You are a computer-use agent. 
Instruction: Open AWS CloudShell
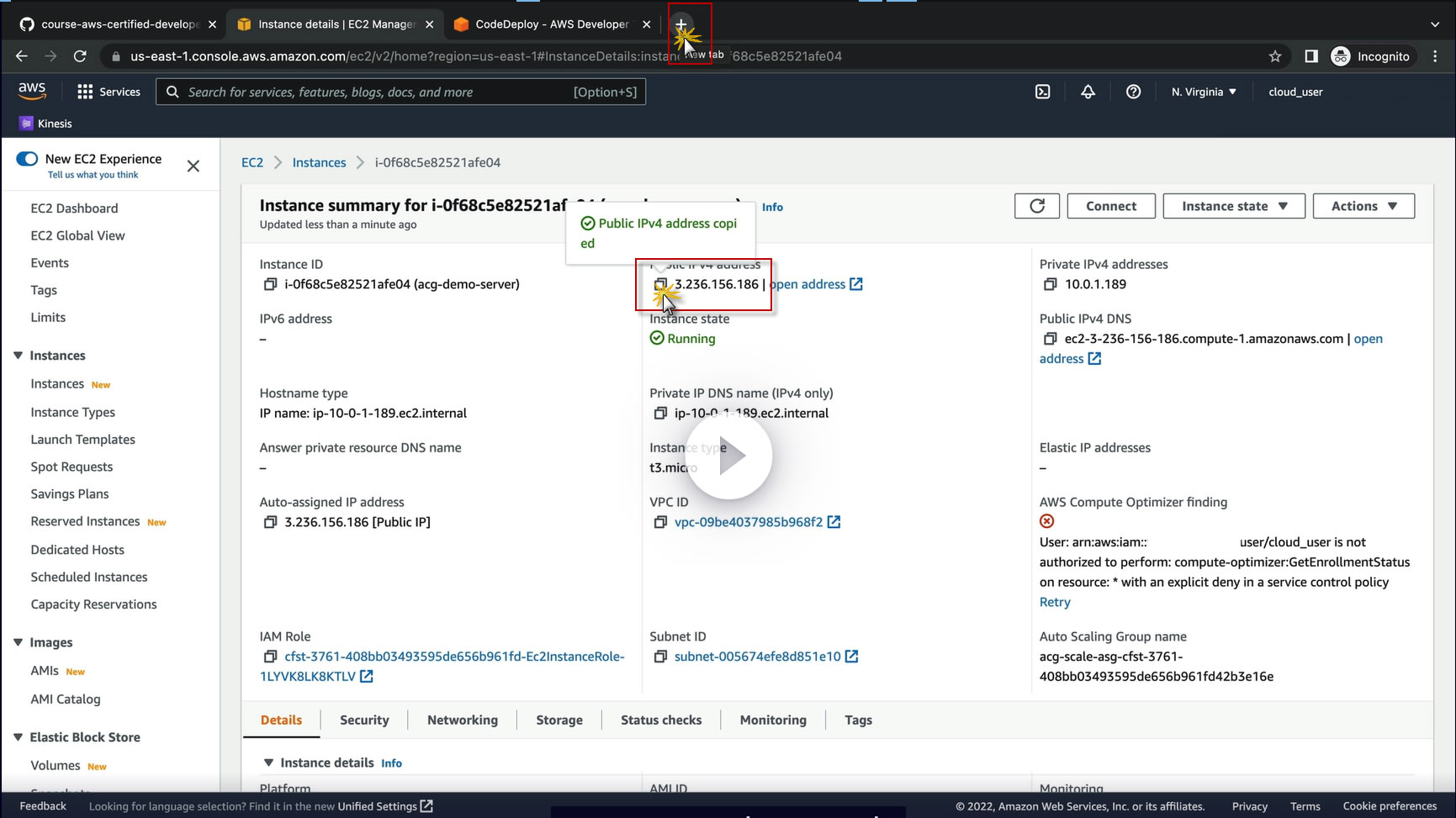pyautogui.click(x=1043, y=92)
